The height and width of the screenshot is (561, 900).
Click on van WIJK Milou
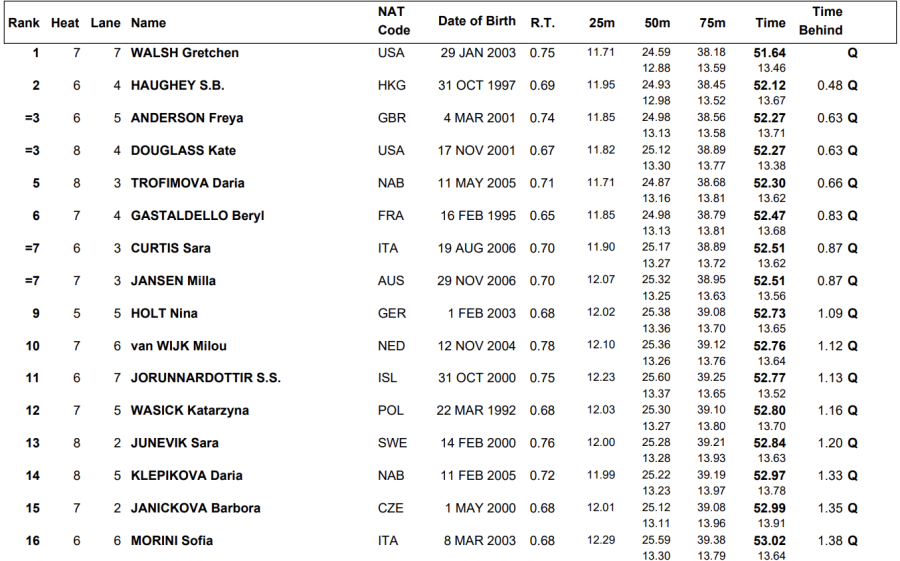[x=178, y=346]
